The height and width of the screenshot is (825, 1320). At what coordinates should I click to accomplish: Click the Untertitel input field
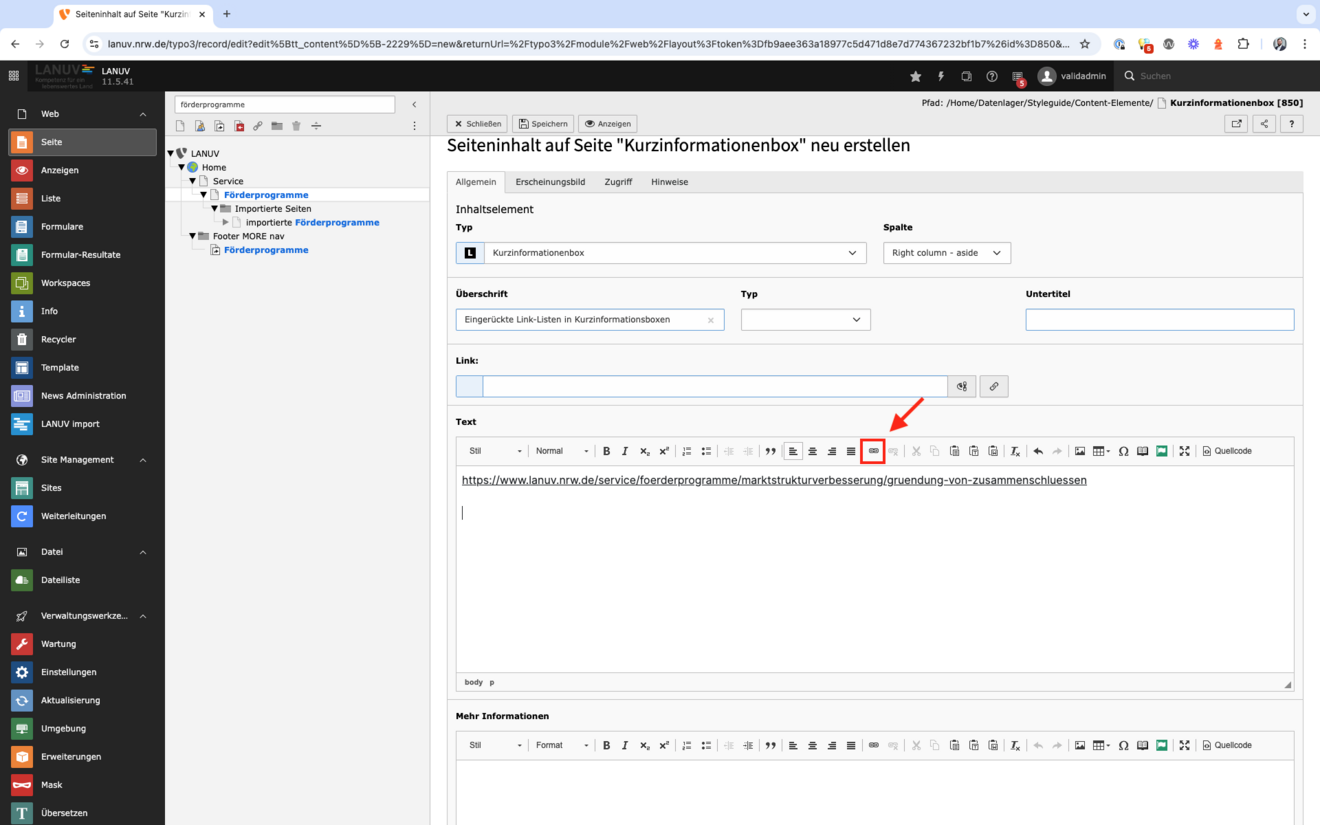click(x=1160, y=319)
